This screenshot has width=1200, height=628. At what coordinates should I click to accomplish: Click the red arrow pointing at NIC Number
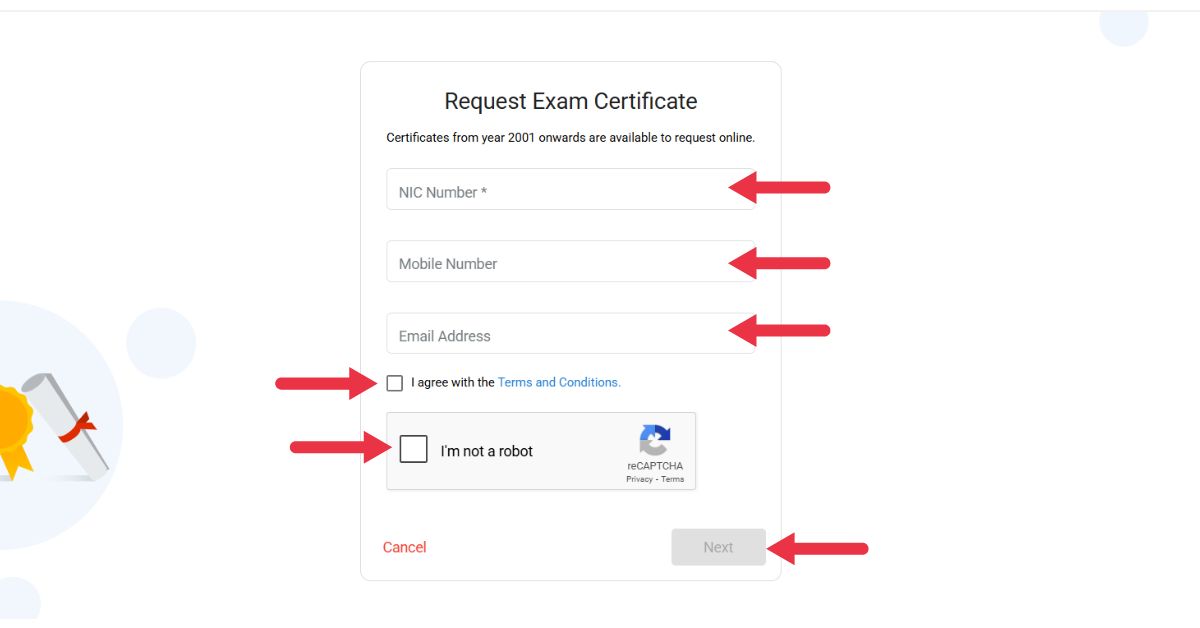[779, 187]
